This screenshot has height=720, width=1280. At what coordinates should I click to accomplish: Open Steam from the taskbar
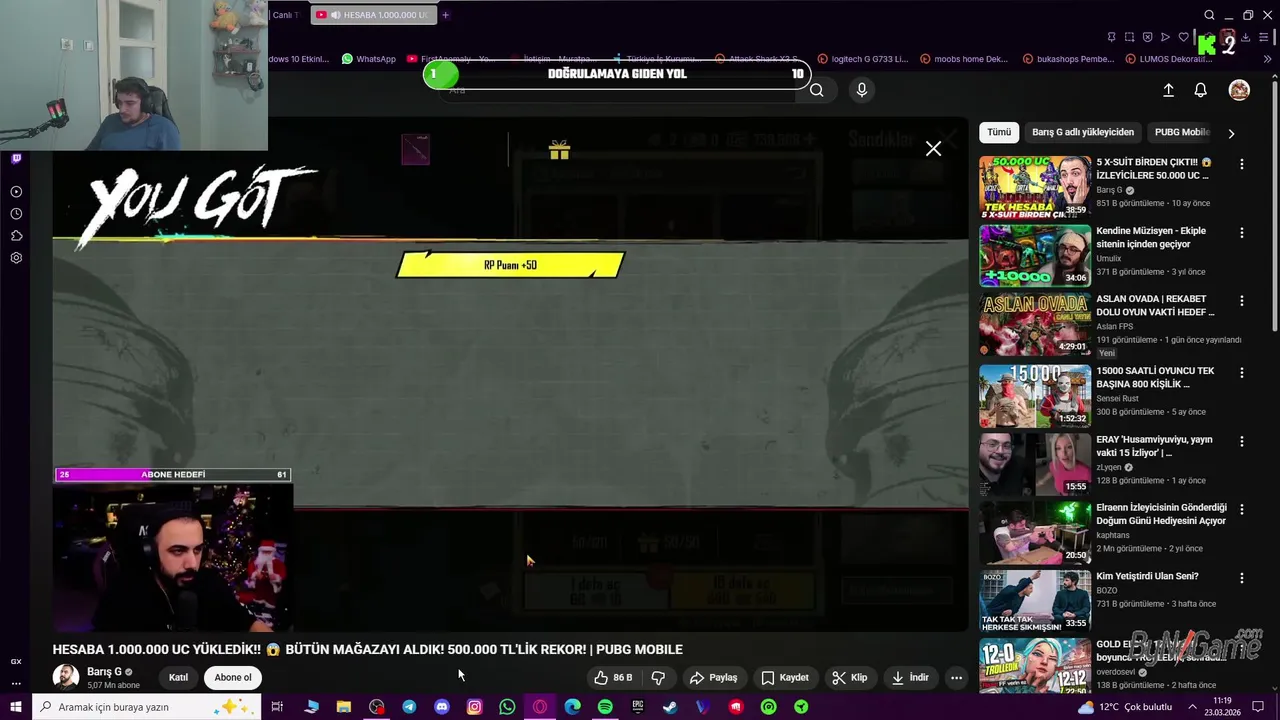[x=670, y=707]
